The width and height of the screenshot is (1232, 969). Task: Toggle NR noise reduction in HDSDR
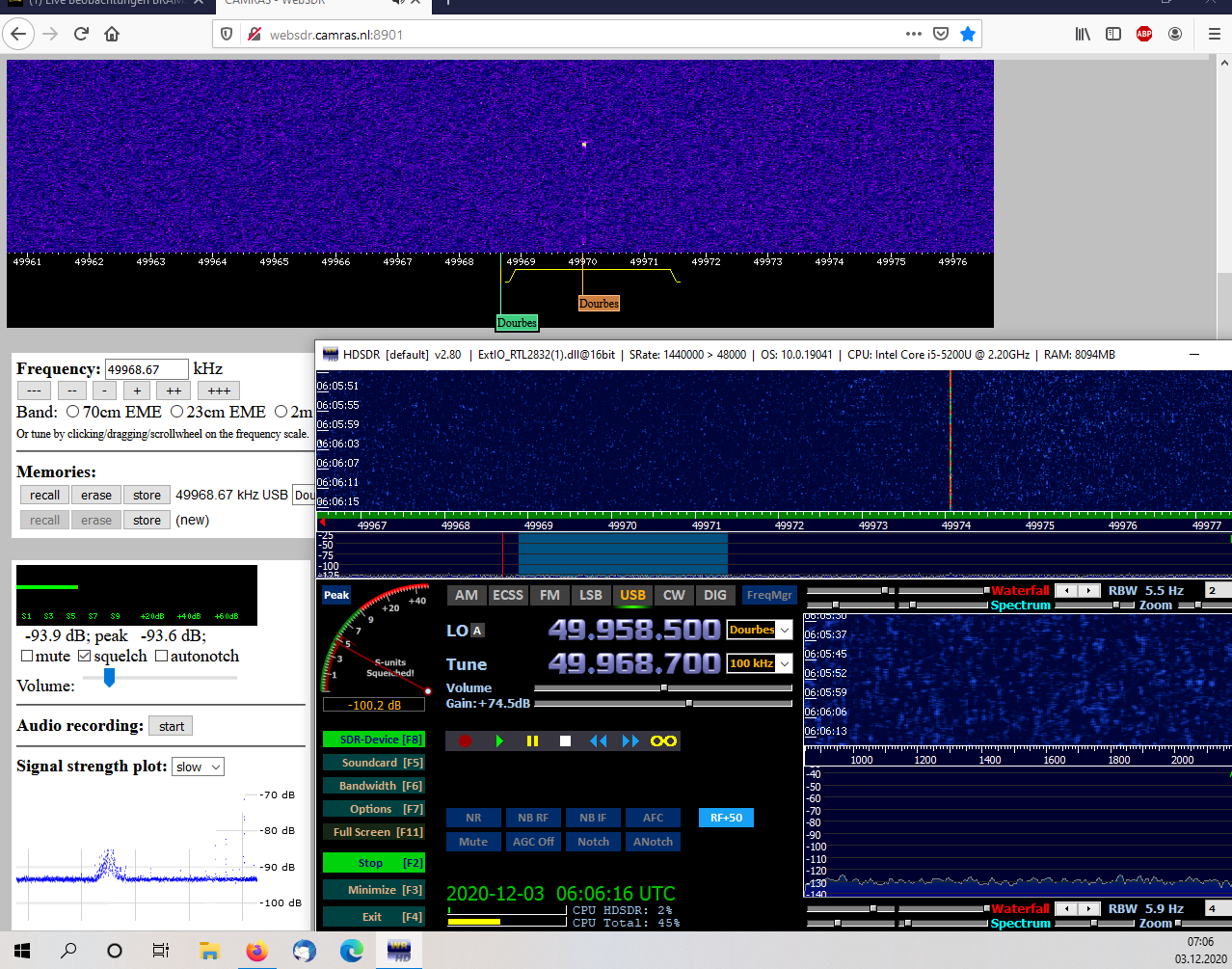[x=473, y=818]
